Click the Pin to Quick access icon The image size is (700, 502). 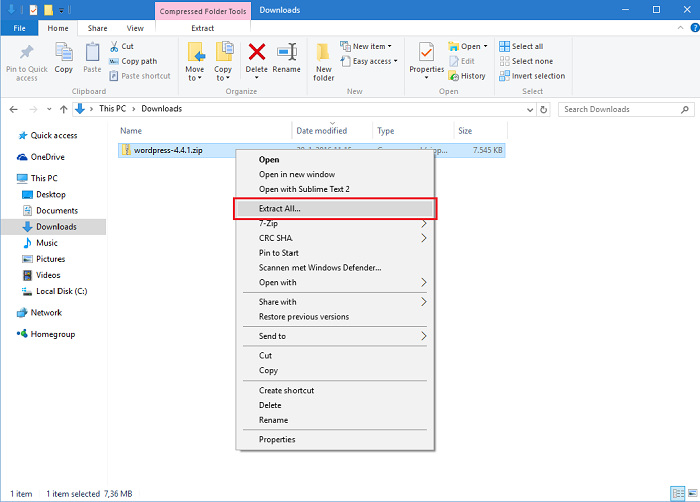pyautogui.click(x=26, y=53)
